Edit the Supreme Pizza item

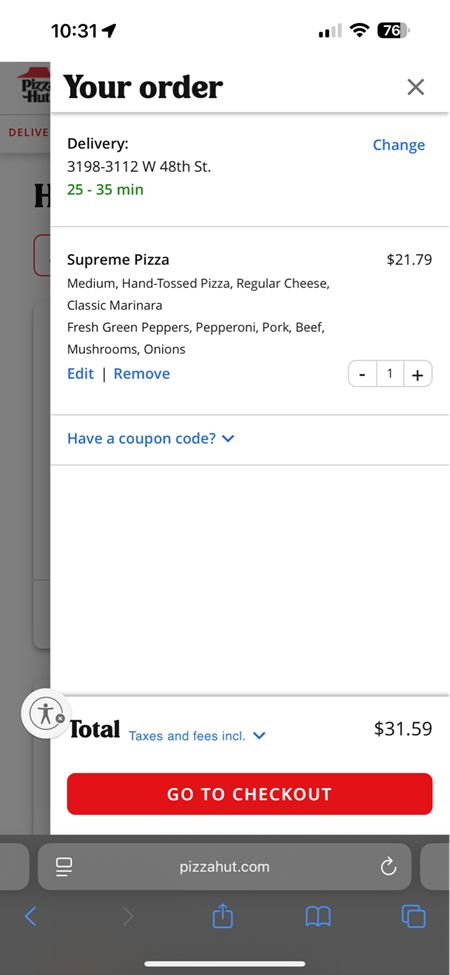(x=80, y=374)
